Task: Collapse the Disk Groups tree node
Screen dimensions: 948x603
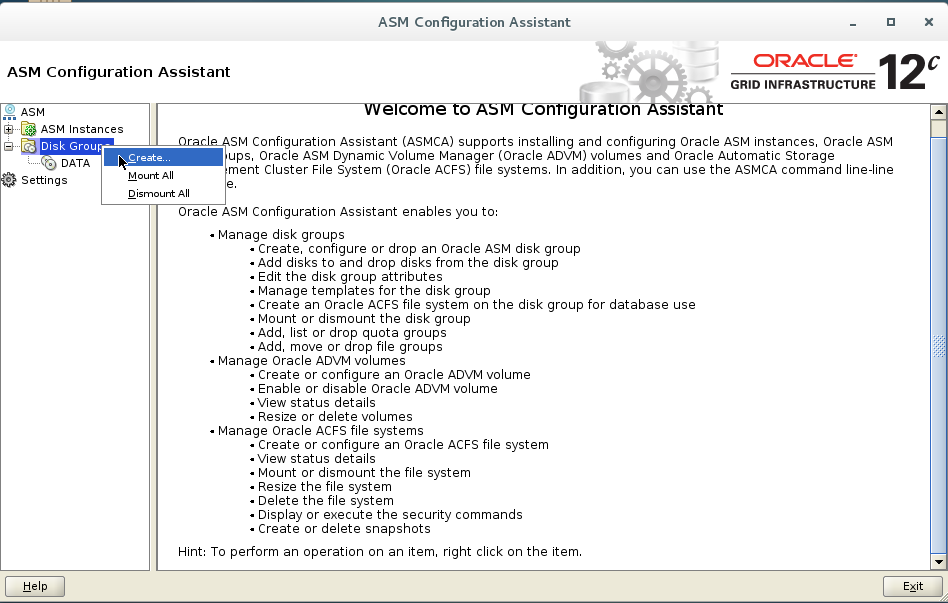Action: click(8, 146)
